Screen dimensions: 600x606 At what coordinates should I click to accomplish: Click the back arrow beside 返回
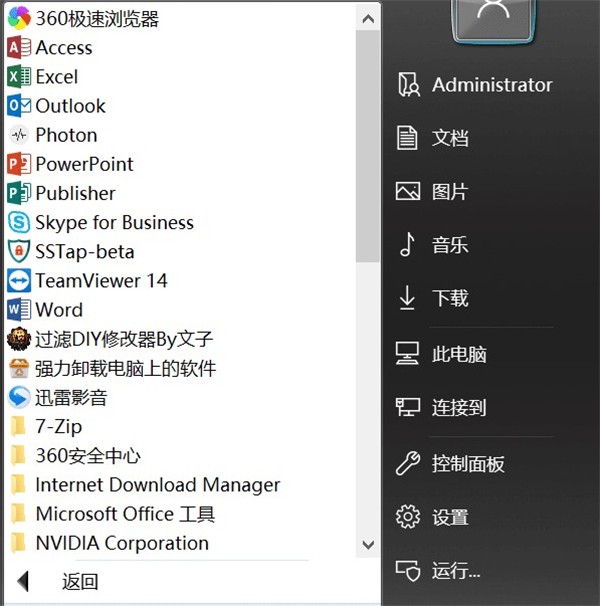23,581
